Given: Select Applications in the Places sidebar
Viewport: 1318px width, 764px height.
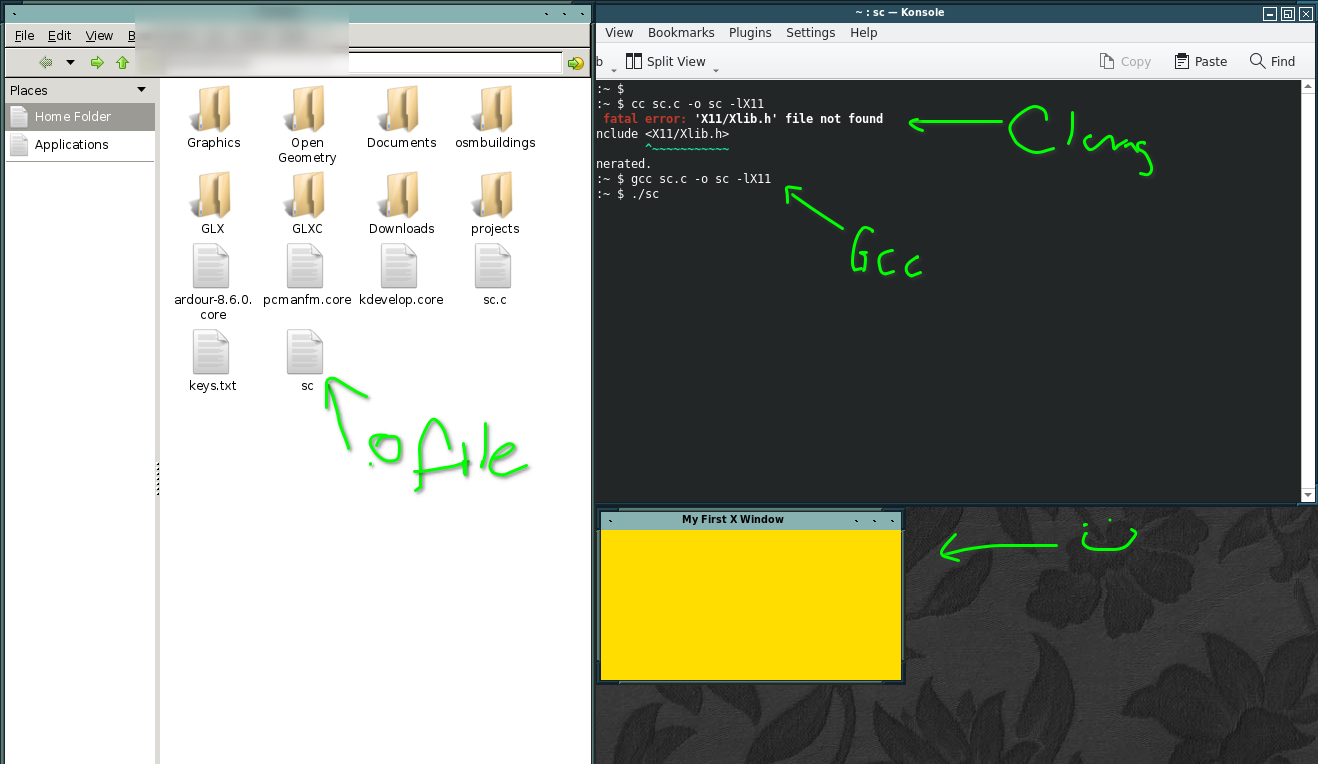Looking at the screenshot, I should [x=71, y=144].
